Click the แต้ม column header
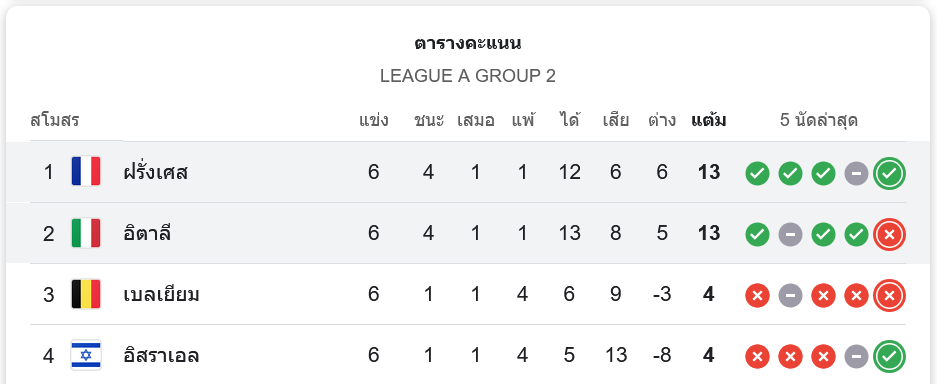937x384 pixels. click(709, 120)
